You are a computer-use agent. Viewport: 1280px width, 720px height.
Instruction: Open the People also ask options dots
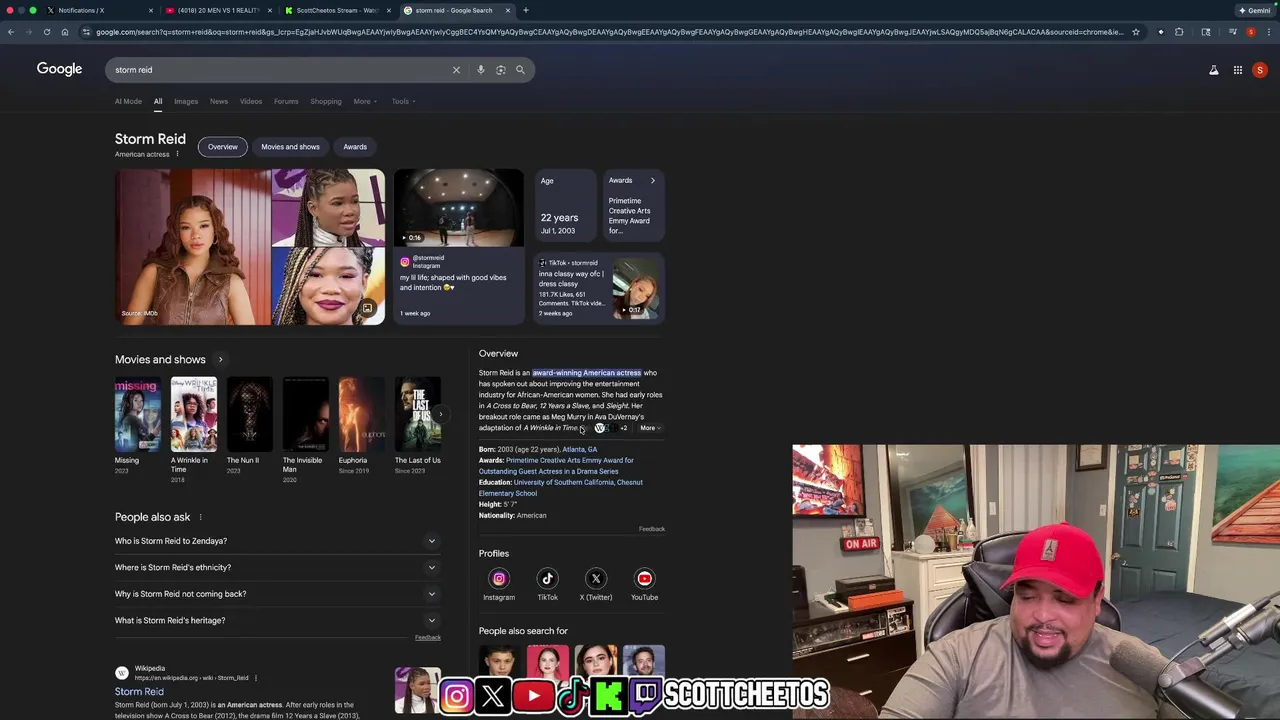click(200, 517)
